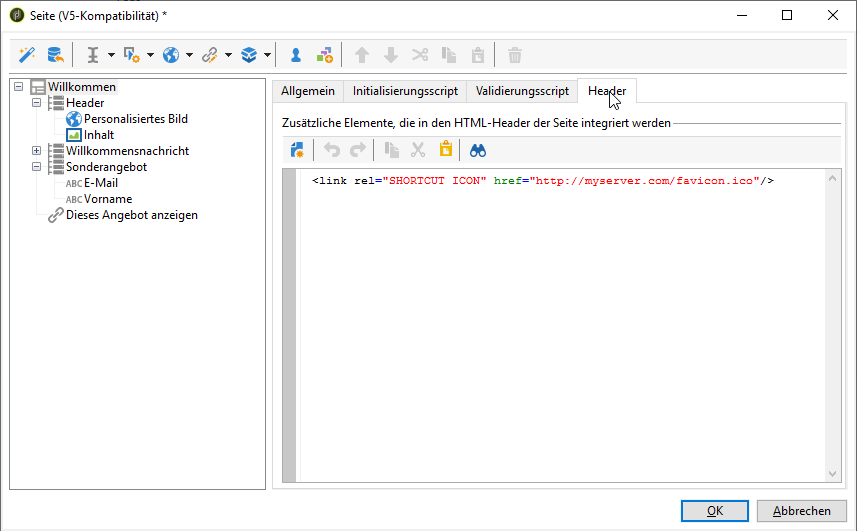Screen dimensions: 858x531
Task: Click the editor toolbar cut scissors icon
Action: pyautogui.click(x=418, y=150)
